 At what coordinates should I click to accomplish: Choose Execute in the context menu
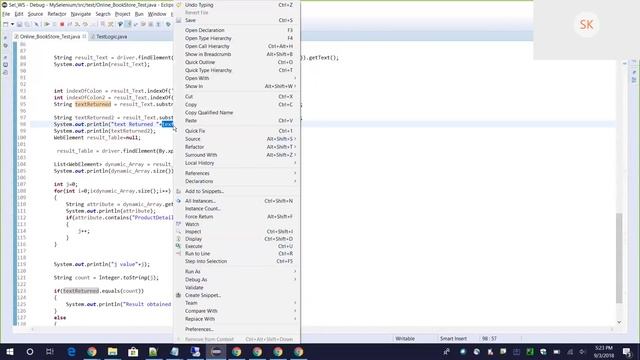click(x=237, y=246)
